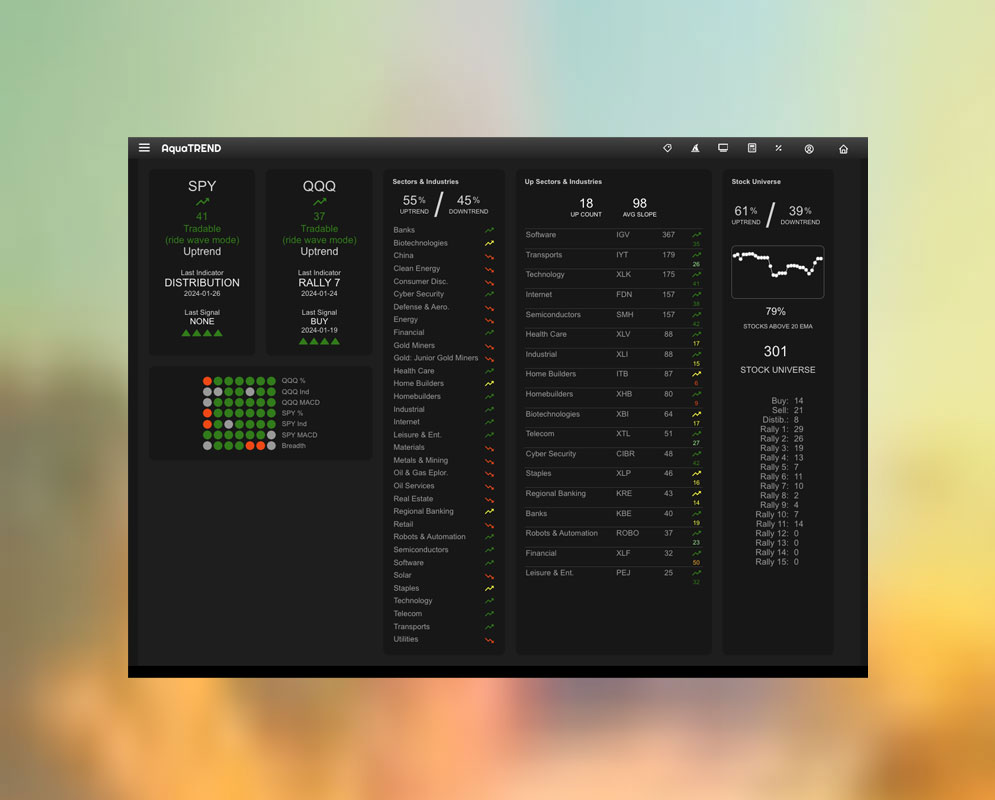The image size is (995, 800).
Task: Click the percent icon in header
Action: [779, 148]
